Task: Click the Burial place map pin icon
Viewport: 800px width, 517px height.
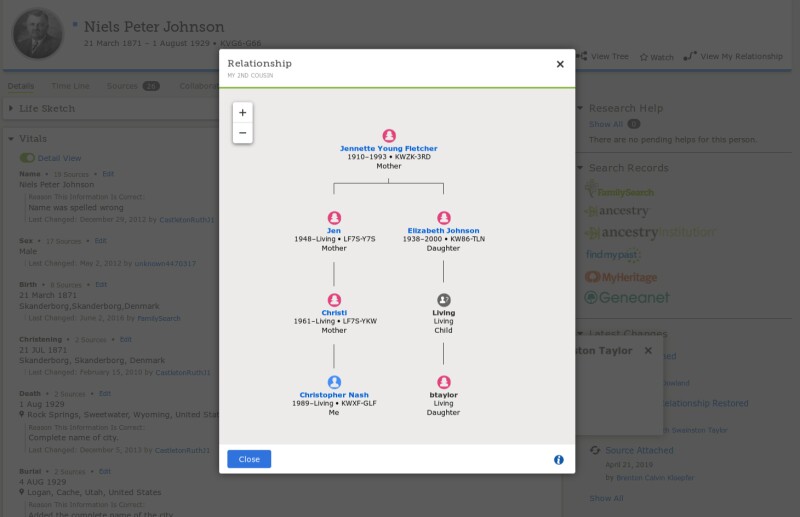Action: 22,492
